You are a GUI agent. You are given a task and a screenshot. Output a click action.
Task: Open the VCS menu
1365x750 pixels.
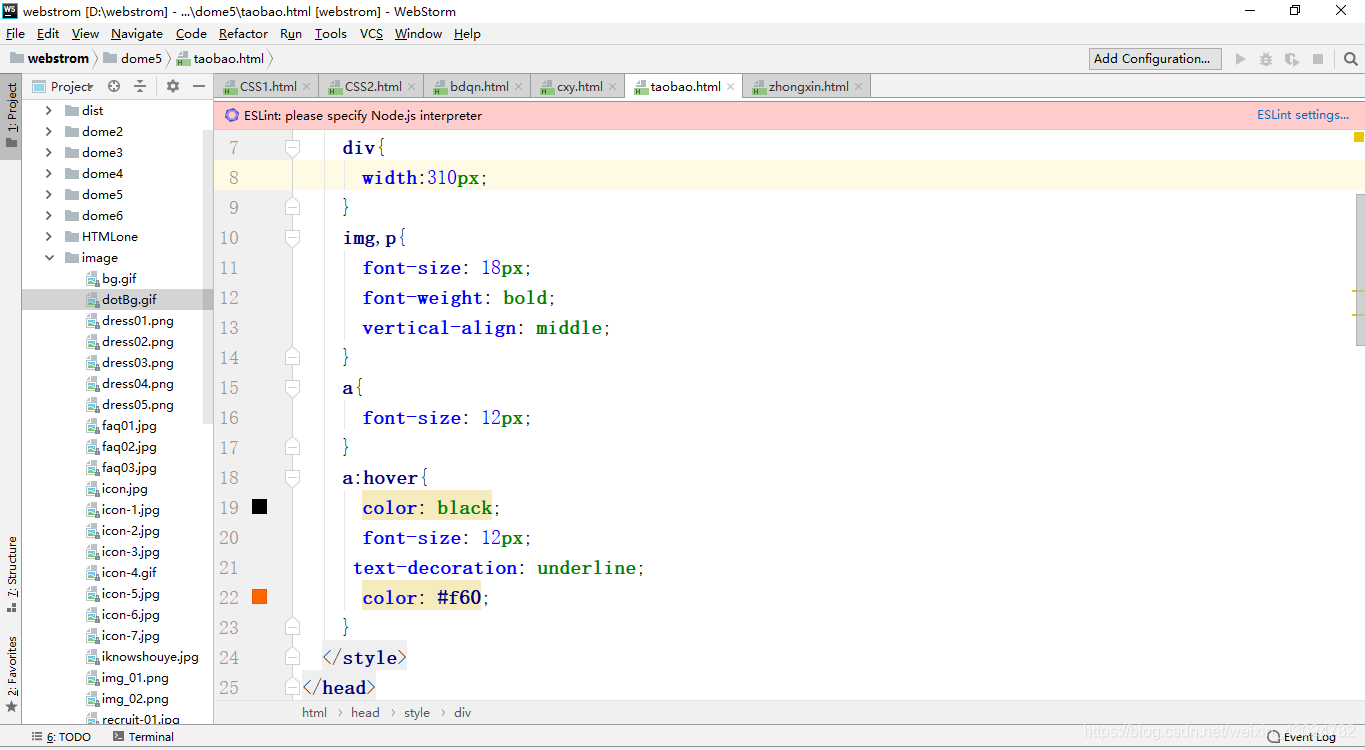[371, 34]
